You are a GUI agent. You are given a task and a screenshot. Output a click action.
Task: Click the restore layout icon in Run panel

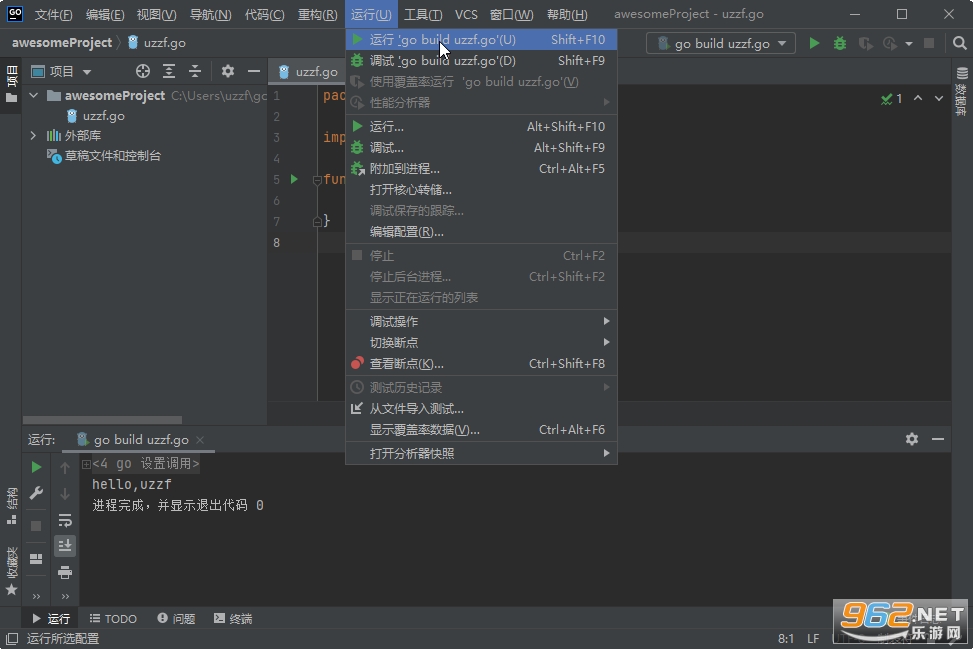[x=36, y=559]
